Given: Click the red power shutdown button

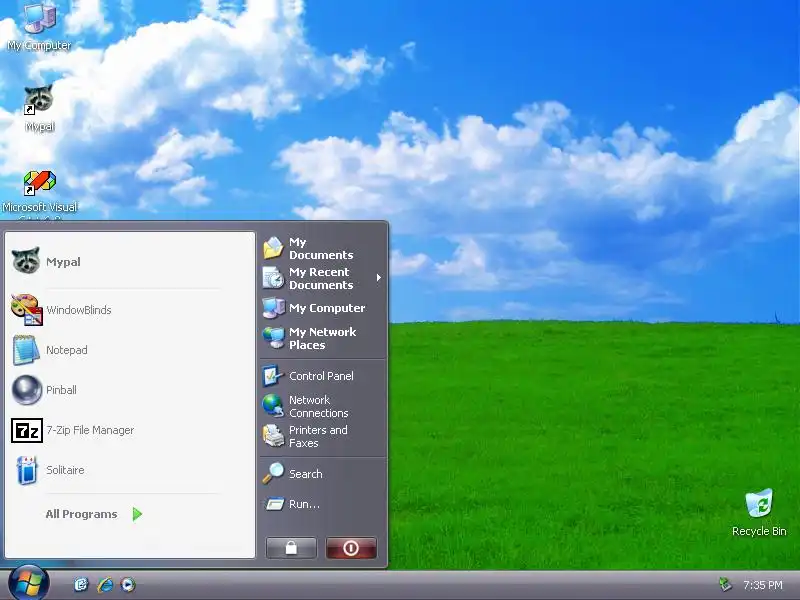Looking at the screenshot, I should click(x=351, y=548).
